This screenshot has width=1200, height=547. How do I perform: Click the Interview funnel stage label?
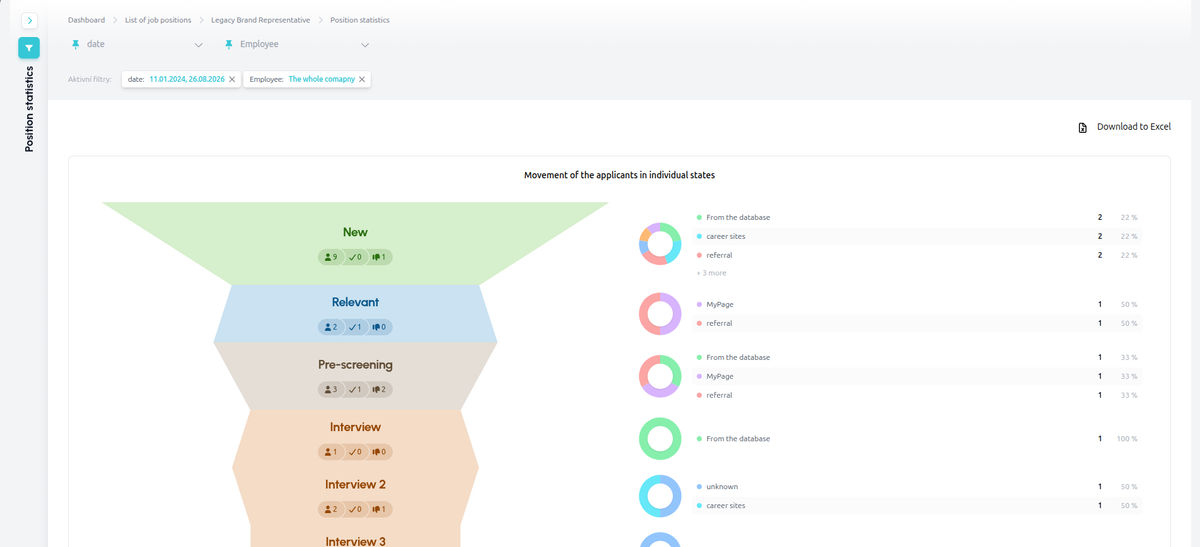point(355,427)
